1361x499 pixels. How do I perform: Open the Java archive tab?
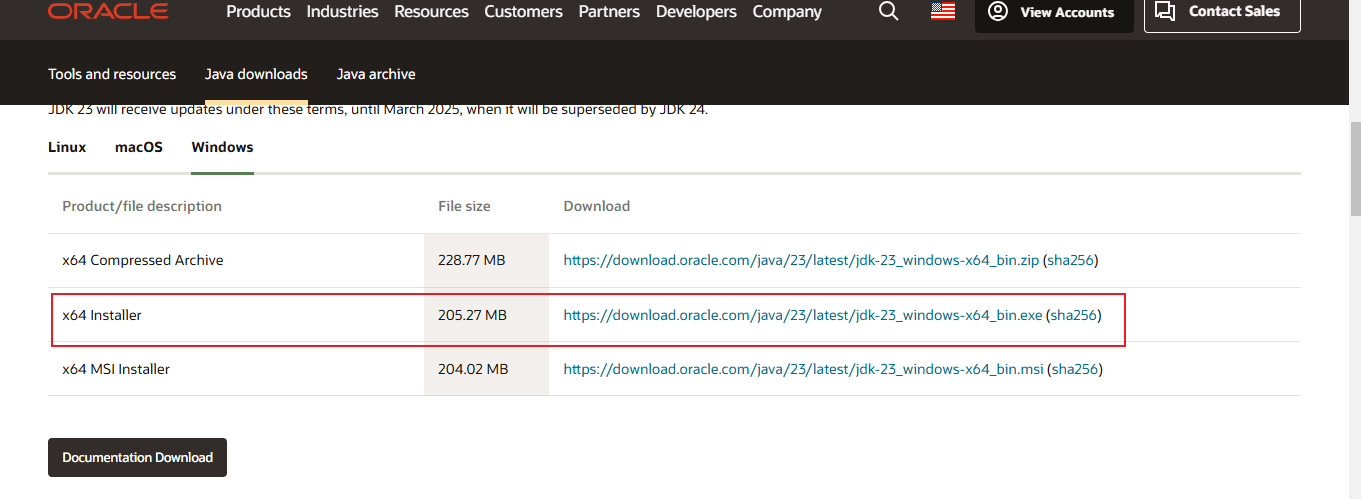[x=376, y=74]
